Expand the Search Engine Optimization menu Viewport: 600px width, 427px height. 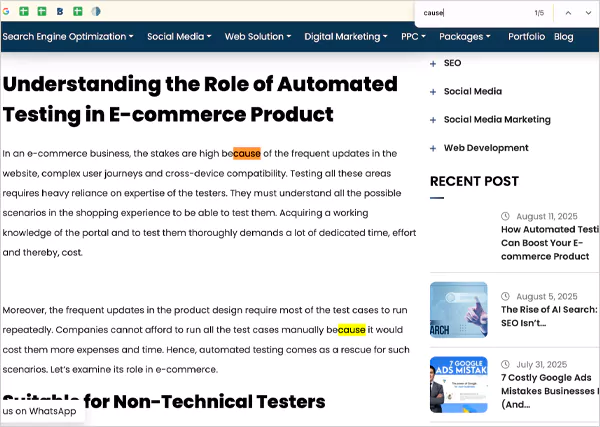(68, 37)
